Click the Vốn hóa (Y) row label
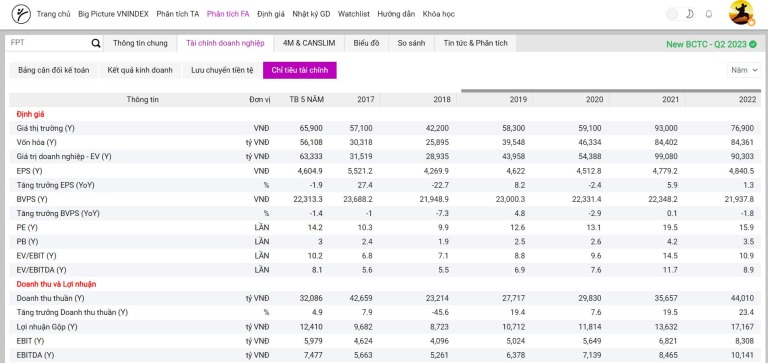768x363 pixels. [36, 142]
